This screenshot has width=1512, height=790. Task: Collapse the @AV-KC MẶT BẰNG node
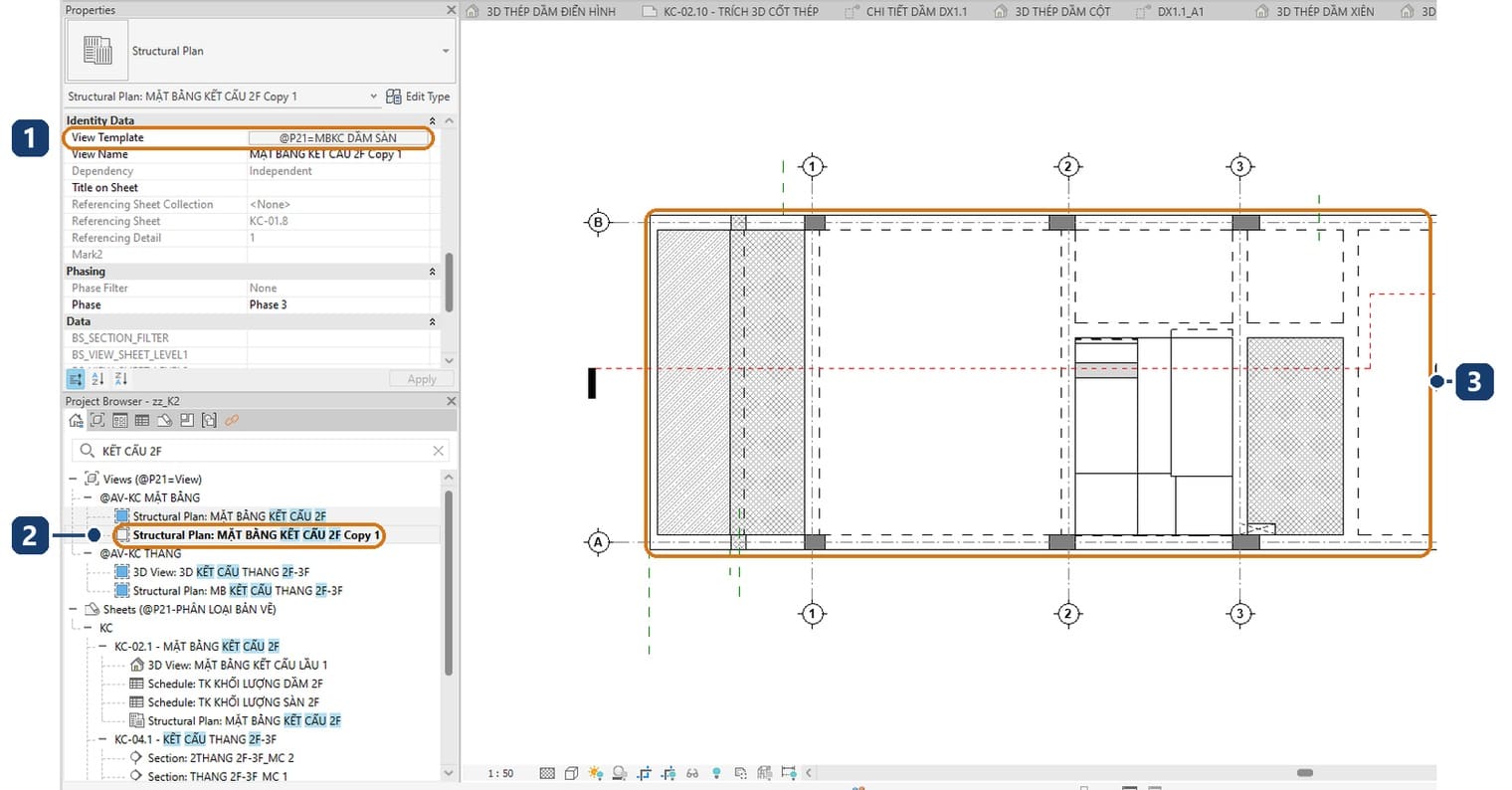(x=88, y=497)
